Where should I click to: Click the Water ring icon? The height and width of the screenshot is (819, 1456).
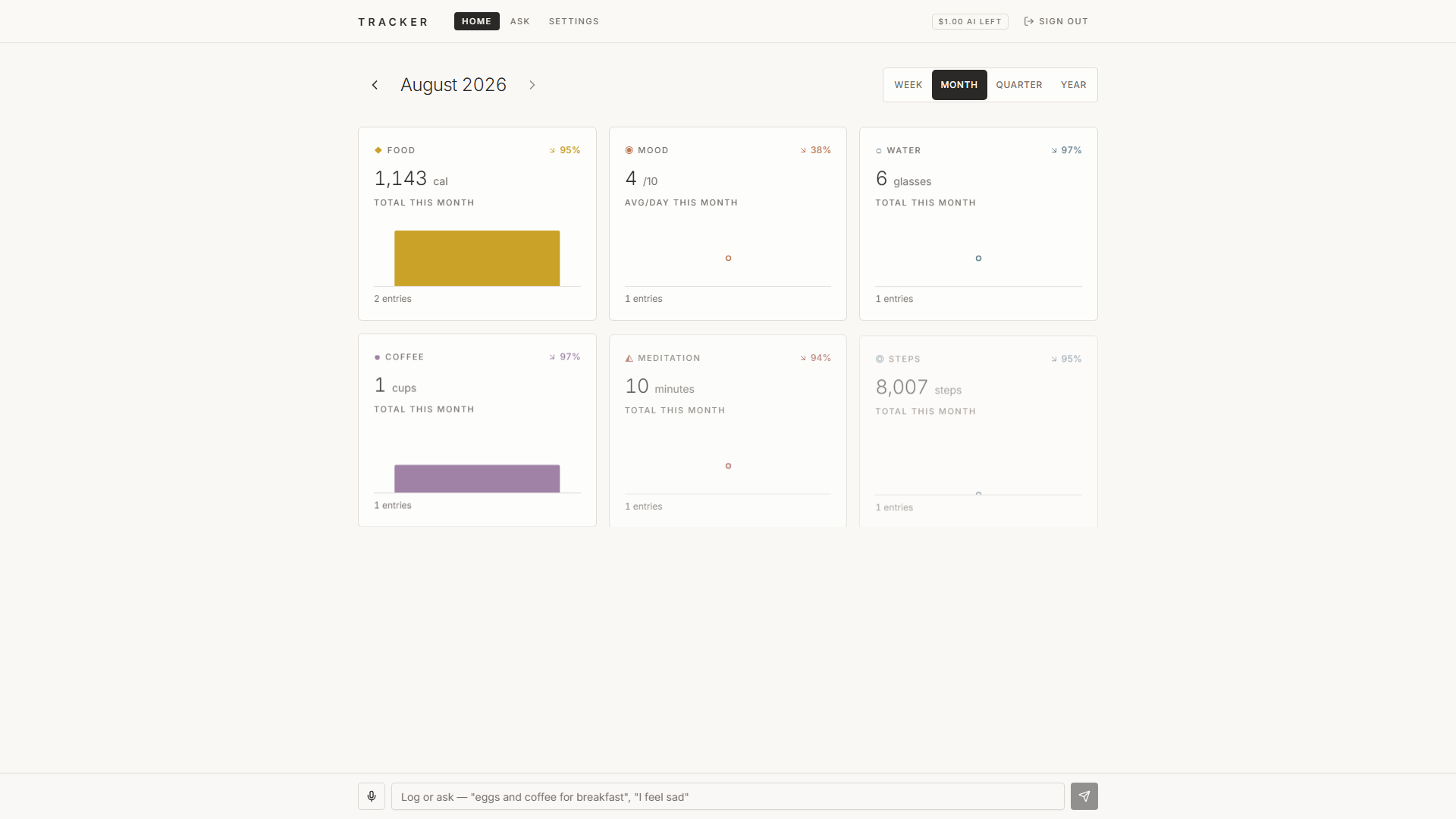879,151
